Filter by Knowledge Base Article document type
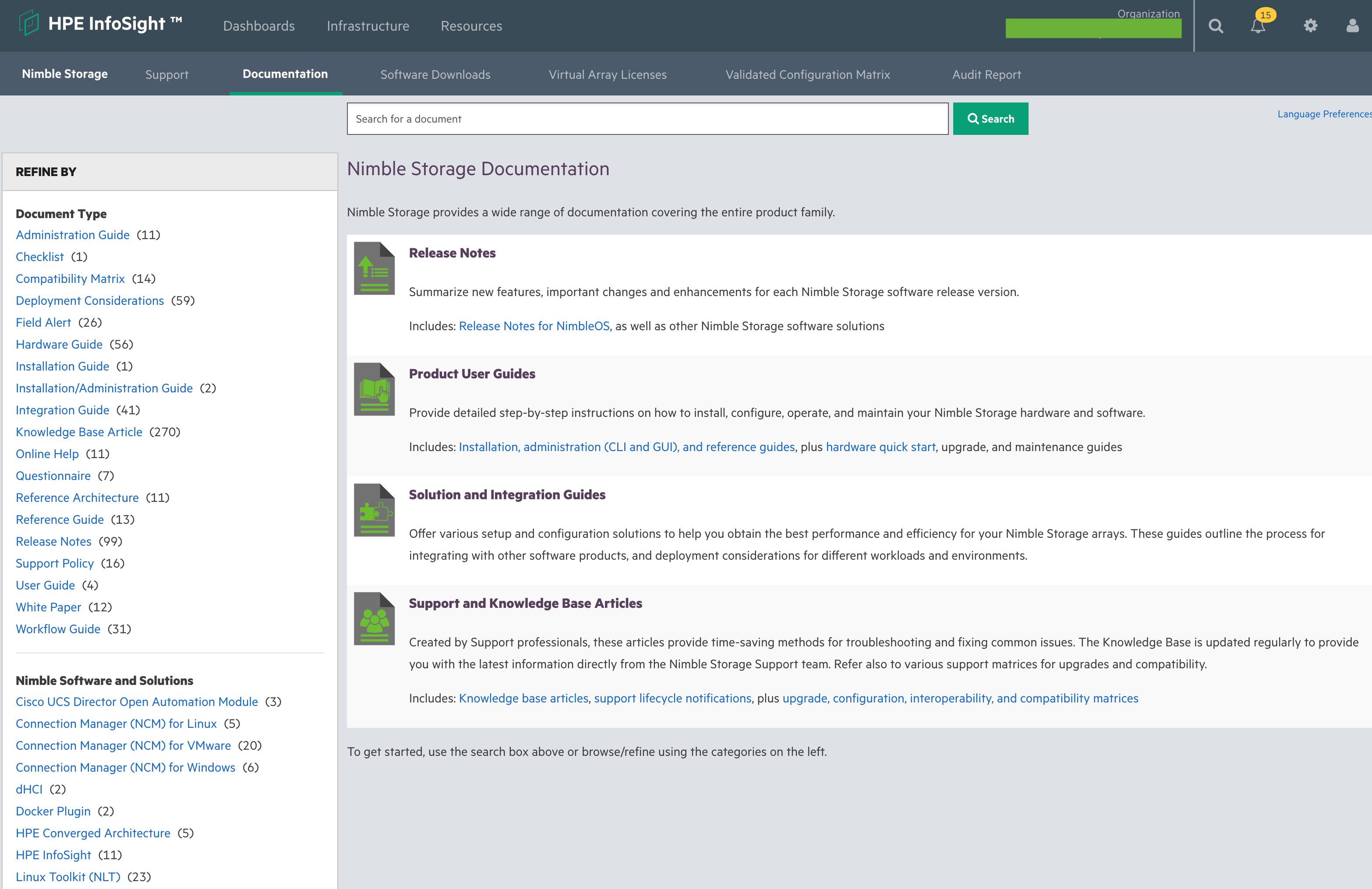 coord(79,431)
